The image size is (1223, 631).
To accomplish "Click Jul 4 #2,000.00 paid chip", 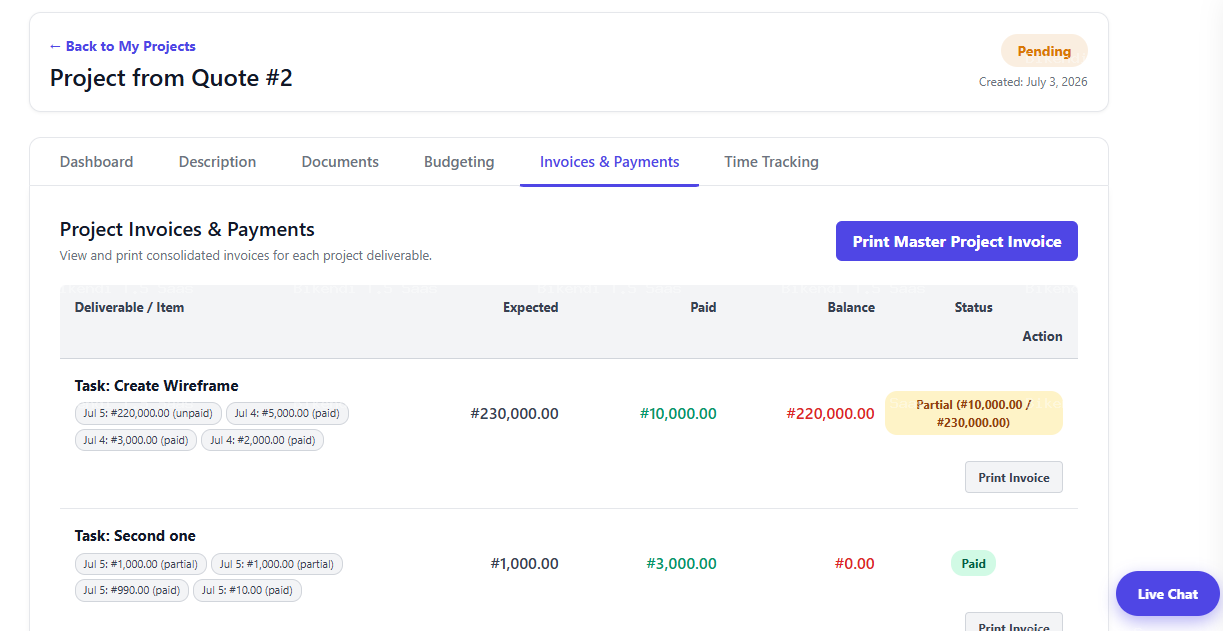I will tap(262, 440).
